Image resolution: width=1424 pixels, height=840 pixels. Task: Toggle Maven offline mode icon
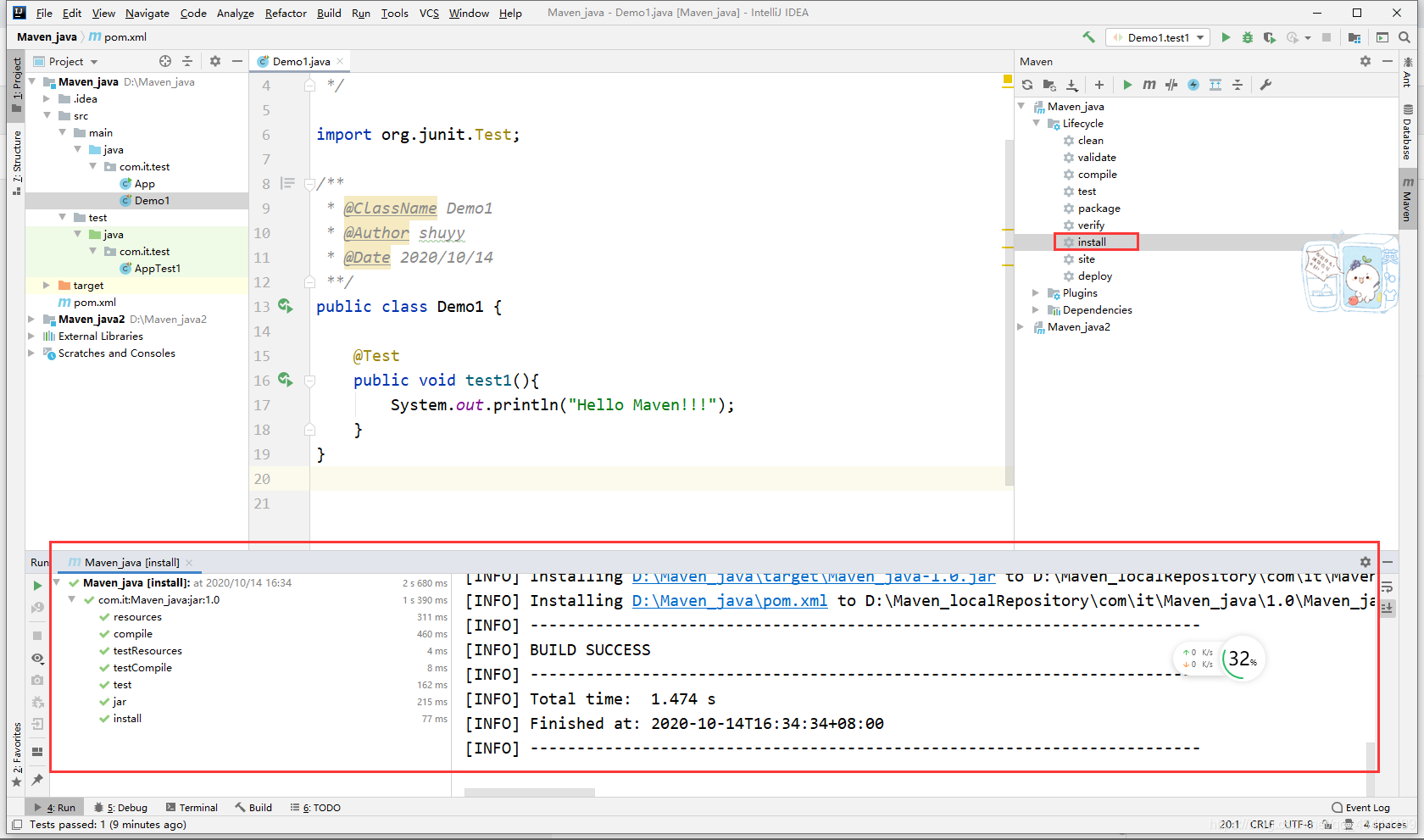pyautogui.click(x=1171, y=85)
